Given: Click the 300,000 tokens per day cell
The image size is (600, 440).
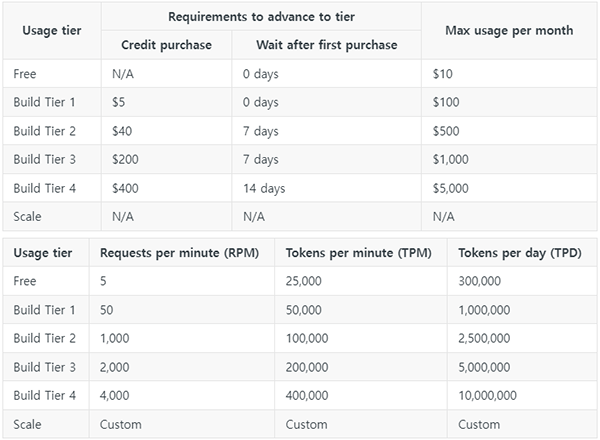Looking at the screenshot, I should coord(480,282).
